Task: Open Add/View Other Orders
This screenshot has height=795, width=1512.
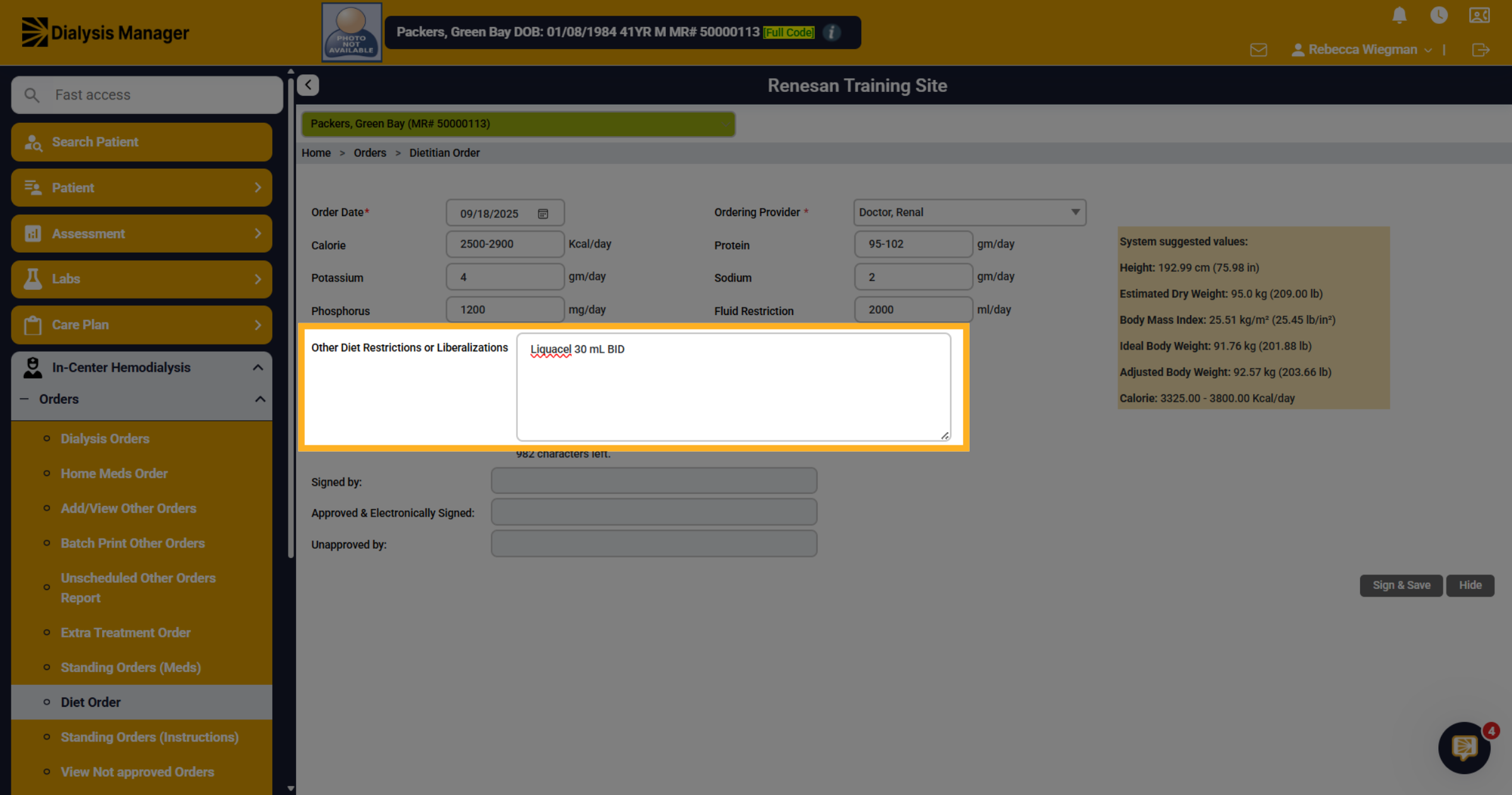Action: (x=129, y=508)
